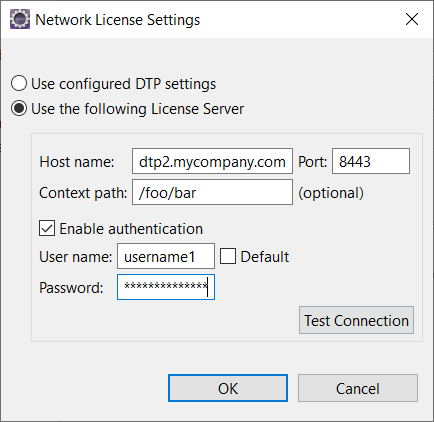Click the Context path field containing /foo/bar
Viewport: 434px width, 422px height.
pos(212,192)
